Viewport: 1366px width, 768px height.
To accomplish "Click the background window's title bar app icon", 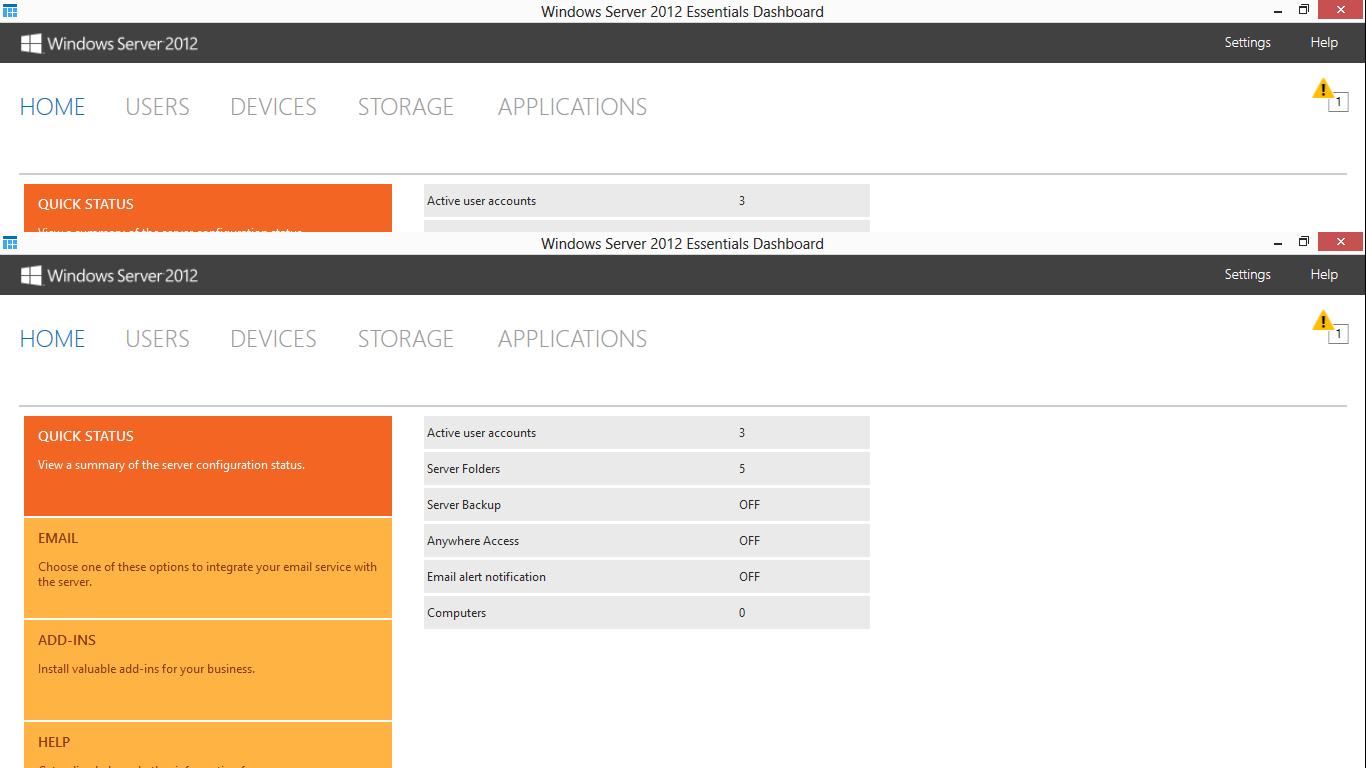I will tap(10, 11).
